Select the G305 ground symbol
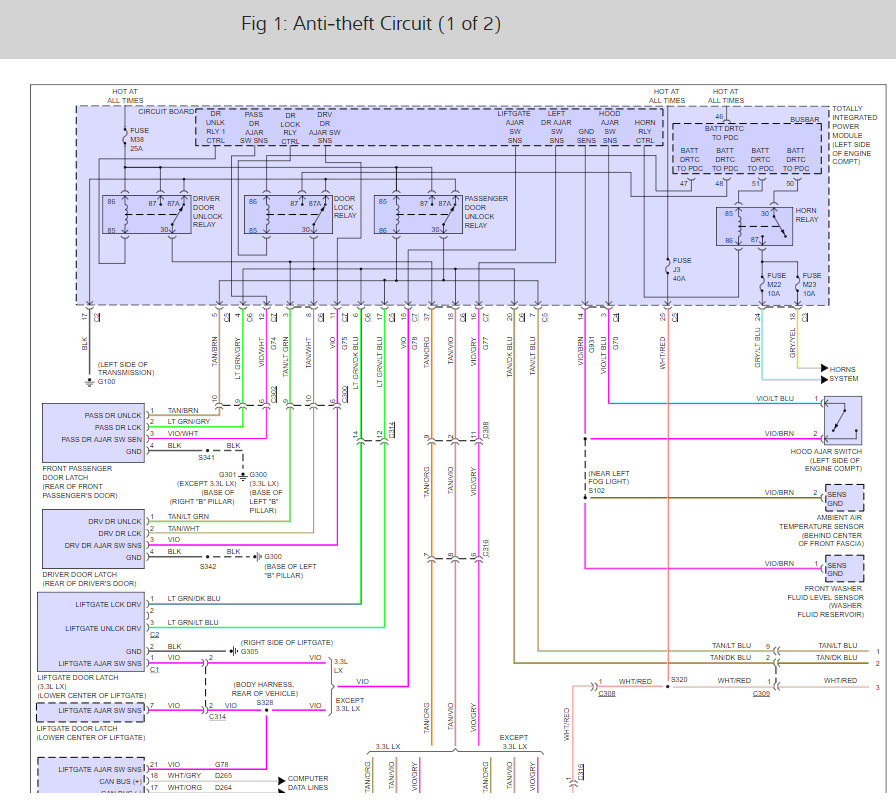Image resolution: width=896 pixels, height=800 pixels. click(x=234, y=651)
